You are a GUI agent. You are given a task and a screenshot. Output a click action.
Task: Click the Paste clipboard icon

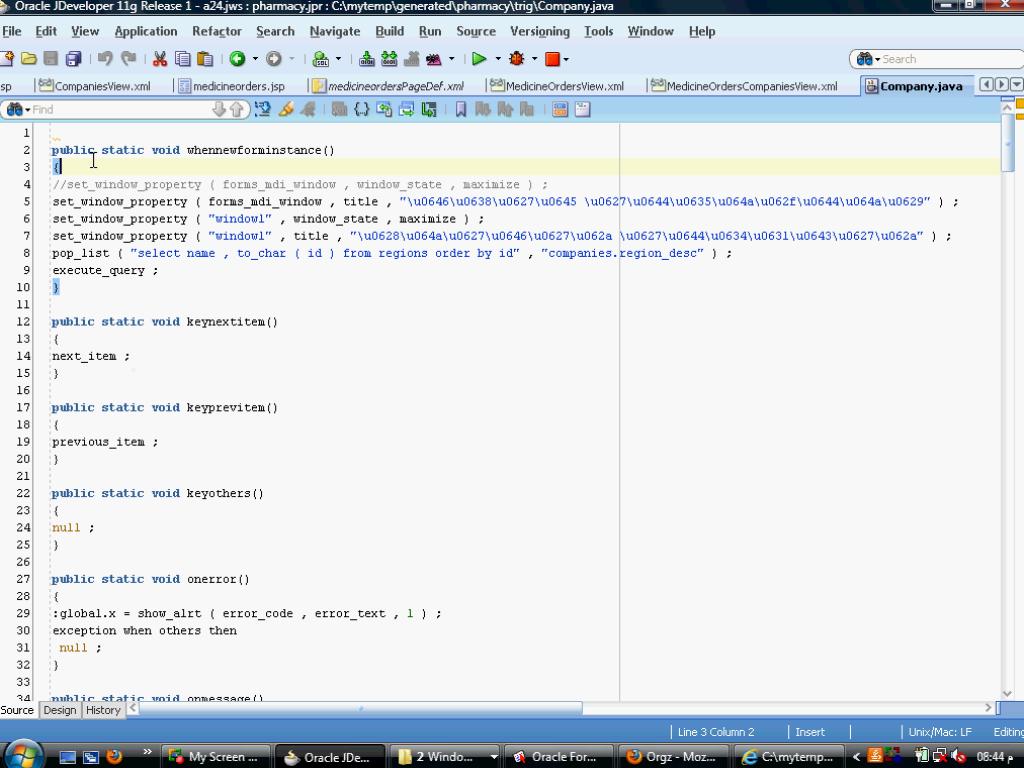coord(203,59)
